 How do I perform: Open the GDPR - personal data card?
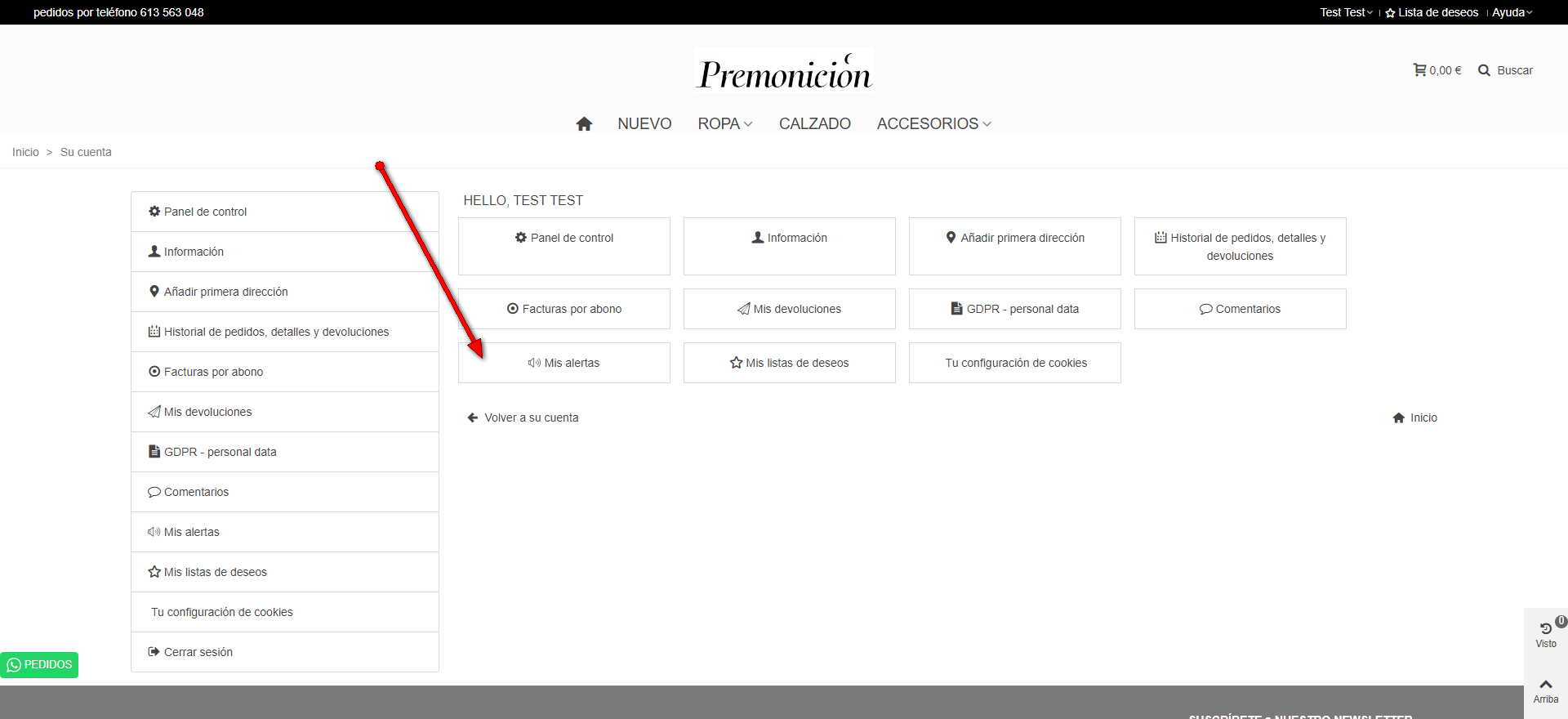tap(1015, 309)
